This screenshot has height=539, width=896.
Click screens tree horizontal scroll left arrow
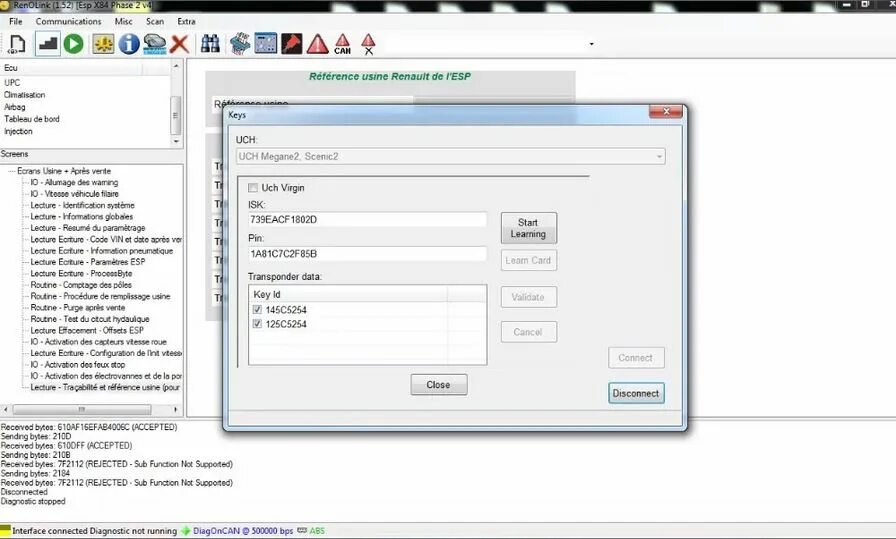click(6, 409)
